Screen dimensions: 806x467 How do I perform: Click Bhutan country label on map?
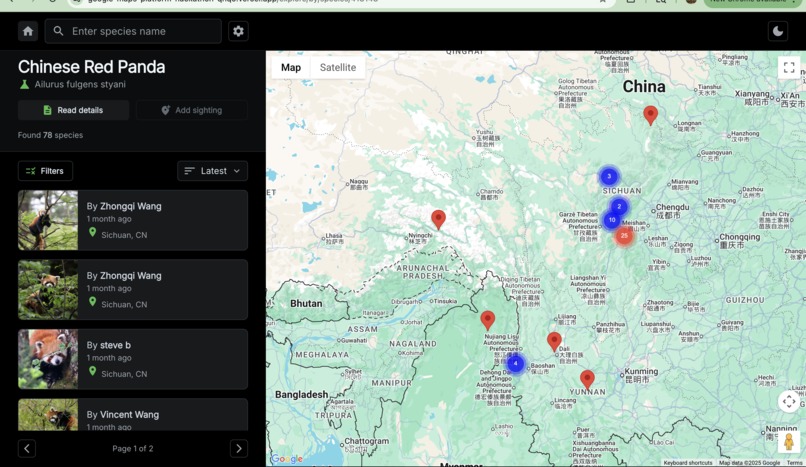click(306, 304)
